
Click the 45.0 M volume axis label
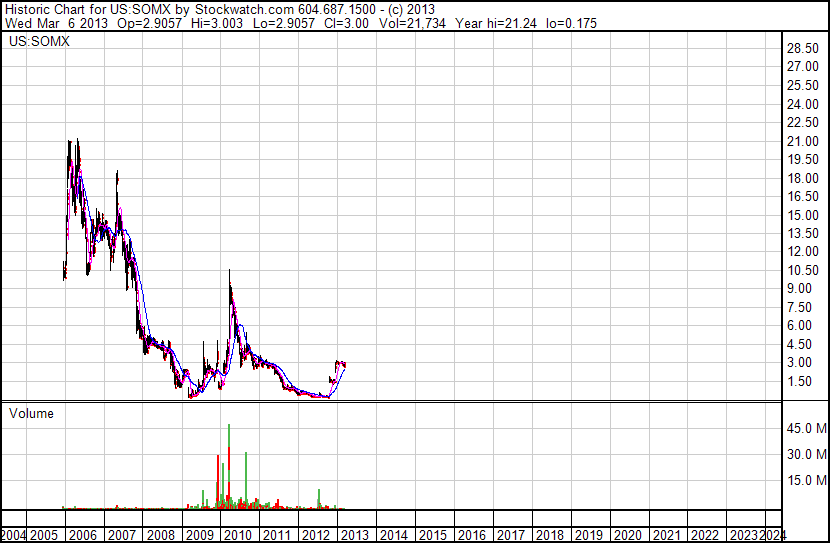(807, 428)
